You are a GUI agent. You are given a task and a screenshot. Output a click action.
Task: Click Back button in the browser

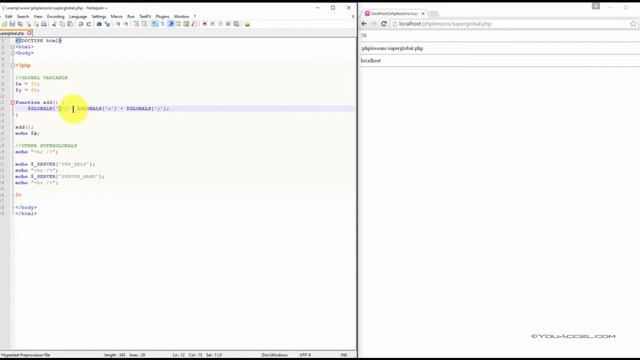(364, 24)
